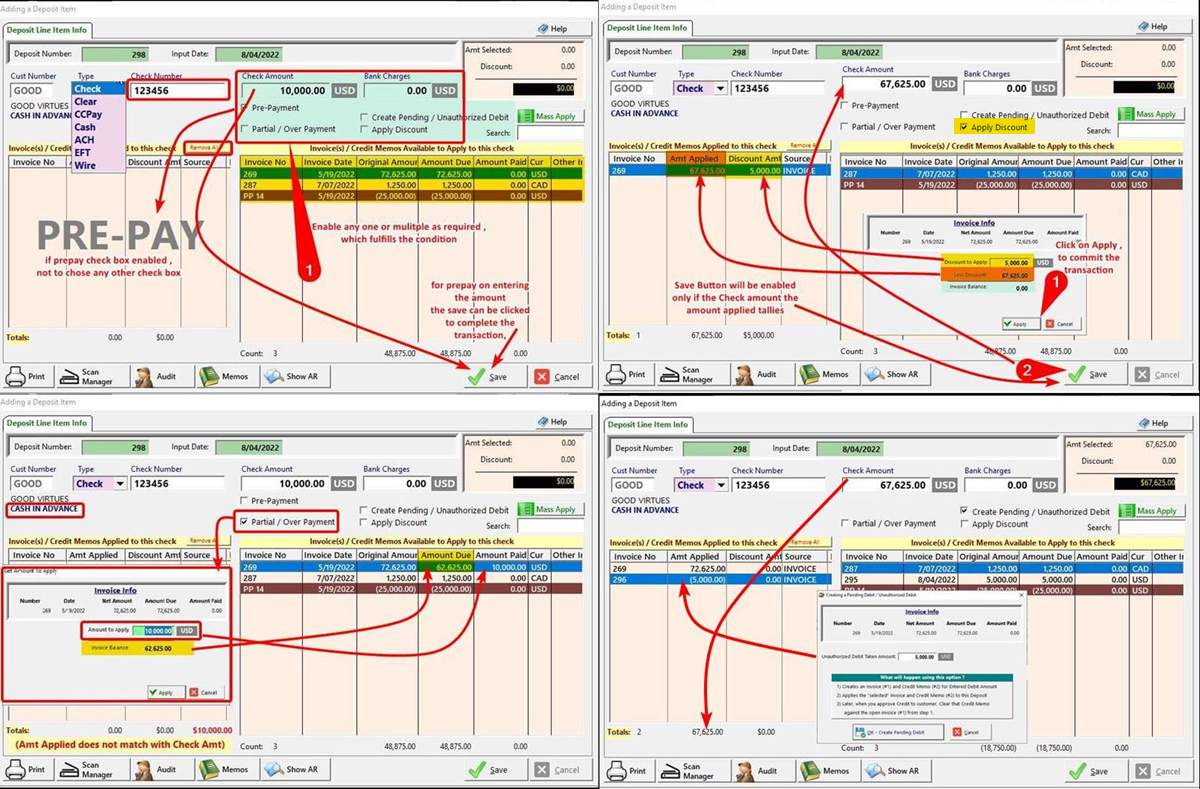Click the Help icon in the top-right window
This screenshot has width=1200, height=789.
(1144, 27)
